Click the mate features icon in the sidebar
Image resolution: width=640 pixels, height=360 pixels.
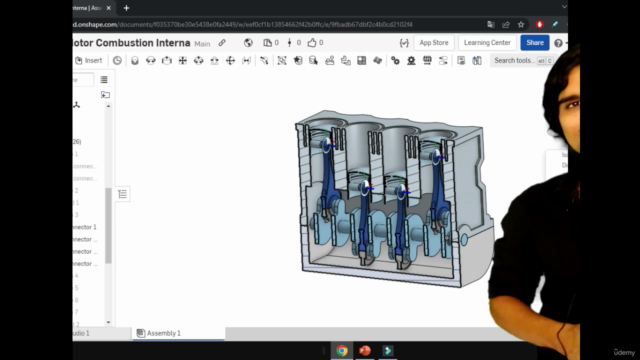pyautogui.click(x=76, y=105)
